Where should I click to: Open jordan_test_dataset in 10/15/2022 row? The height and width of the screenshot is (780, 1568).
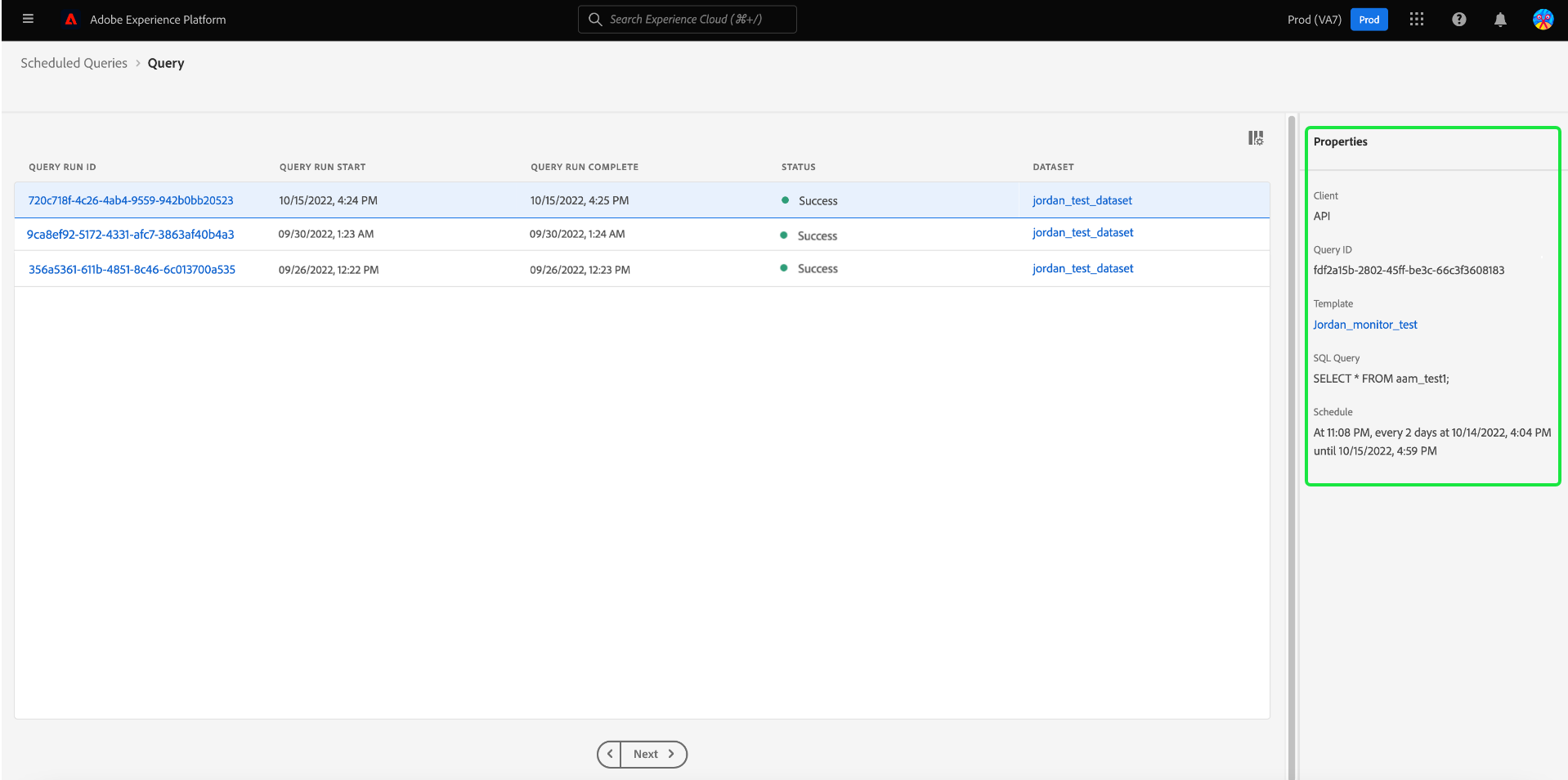coord(1082,200)
